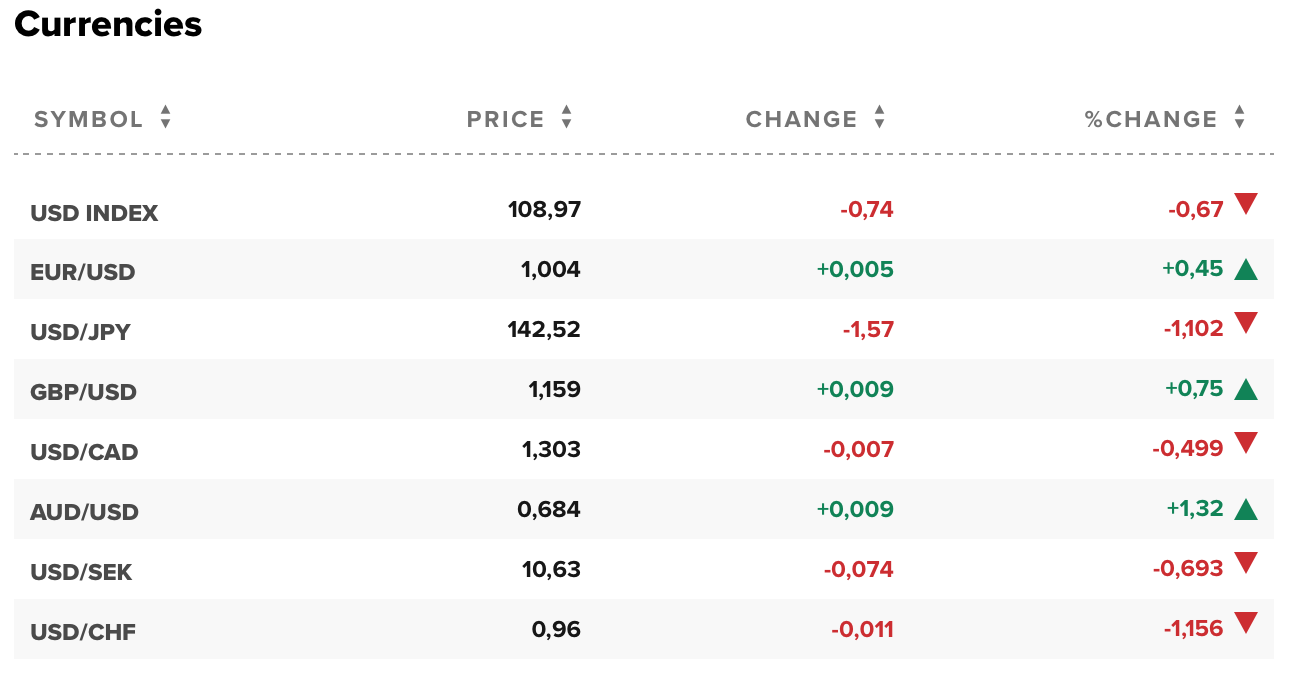Image resolution: width=1294 pixels, height=680 pixels.
Task: Sort table by Symbol column arrows
Action: pyautogui.click(x=166, y=119)
